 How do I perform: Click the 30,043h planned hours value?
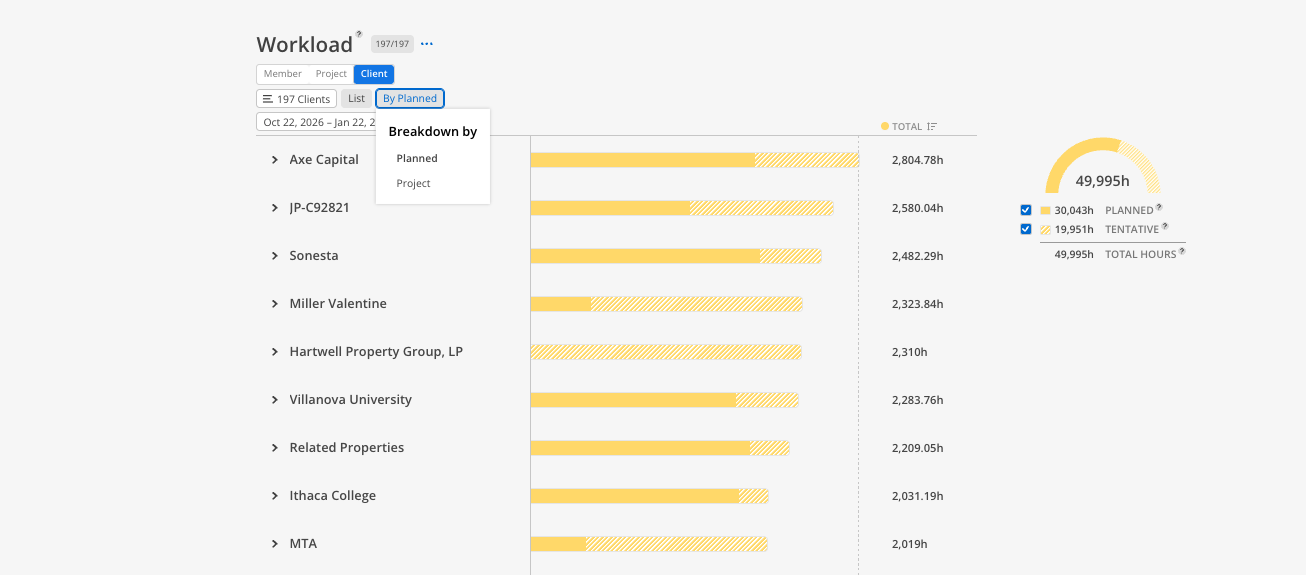point(1074,211)
